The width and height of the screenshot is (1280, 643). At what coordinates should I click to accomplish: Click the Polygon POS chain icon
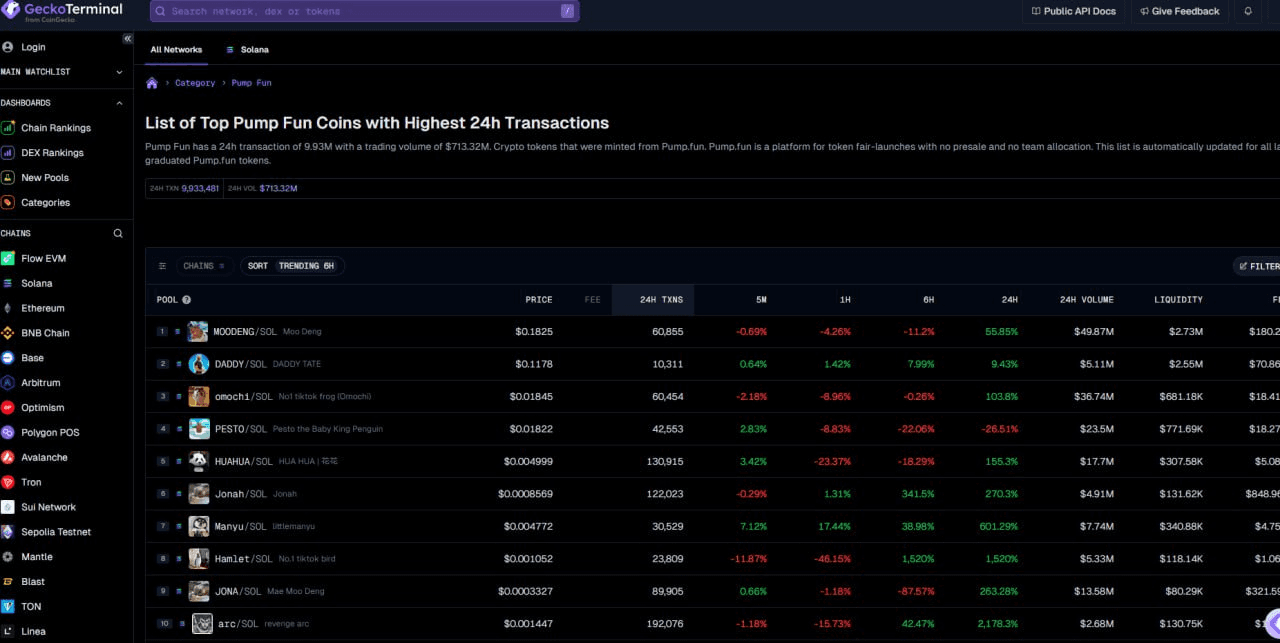[x=8, y=433]
